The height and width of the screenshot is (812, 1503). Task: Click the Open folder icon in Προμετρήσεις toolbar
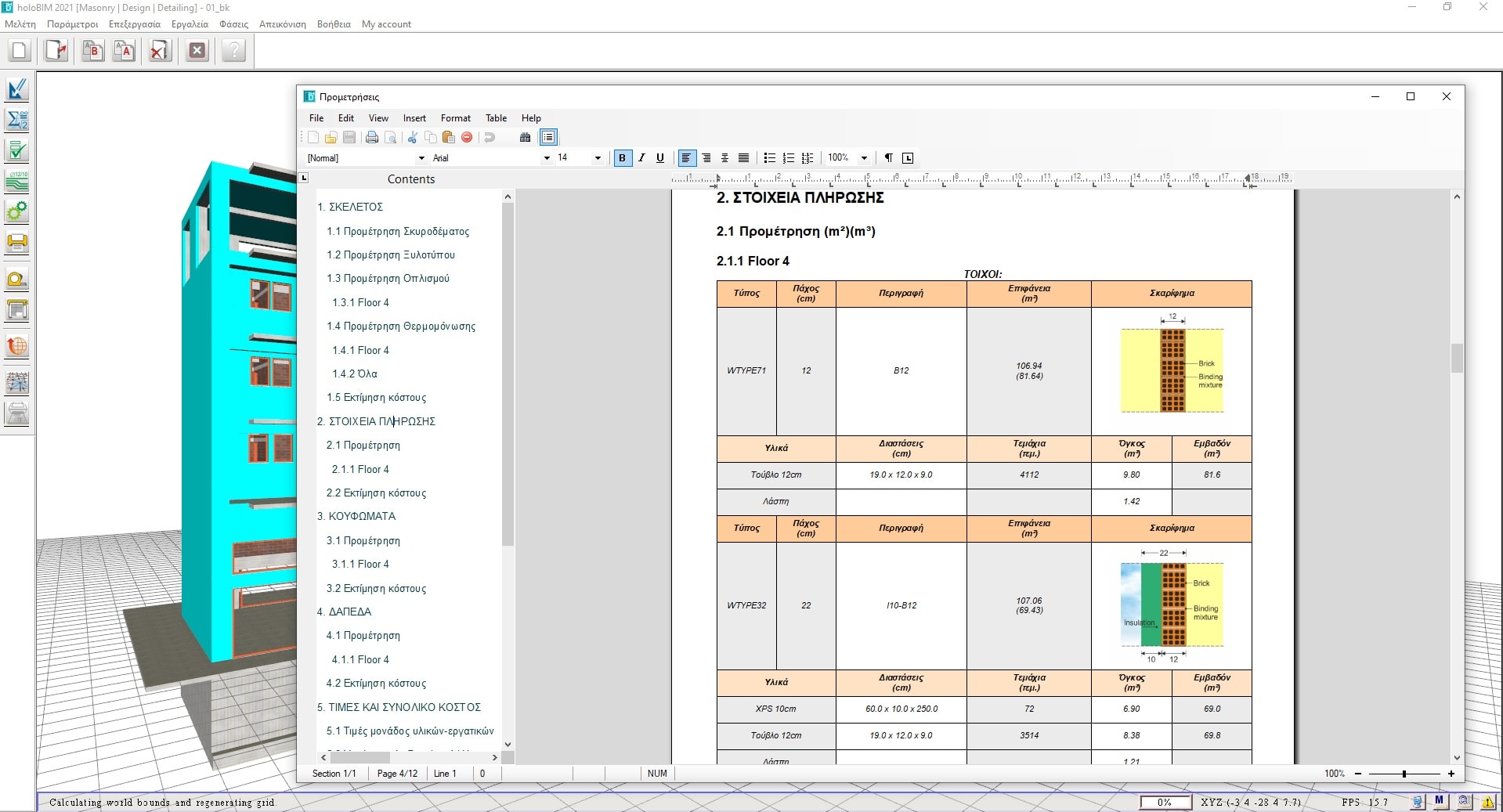pos(331,138)
